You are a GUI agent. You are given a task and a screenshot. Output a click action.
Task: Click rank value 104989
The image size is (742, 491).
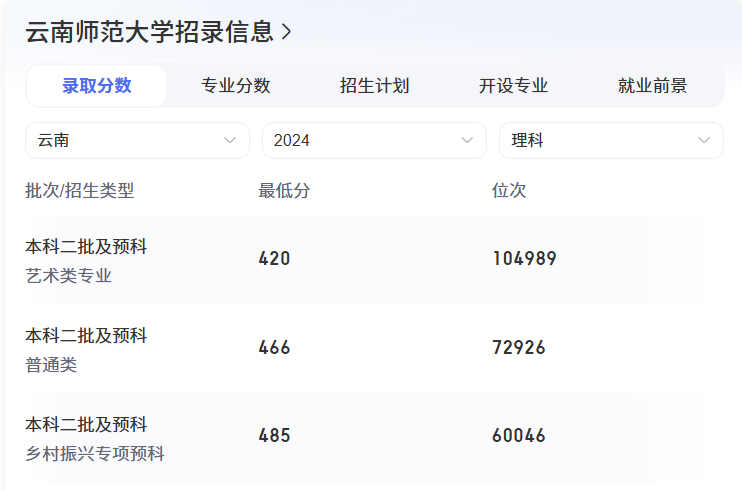(524, 259)
